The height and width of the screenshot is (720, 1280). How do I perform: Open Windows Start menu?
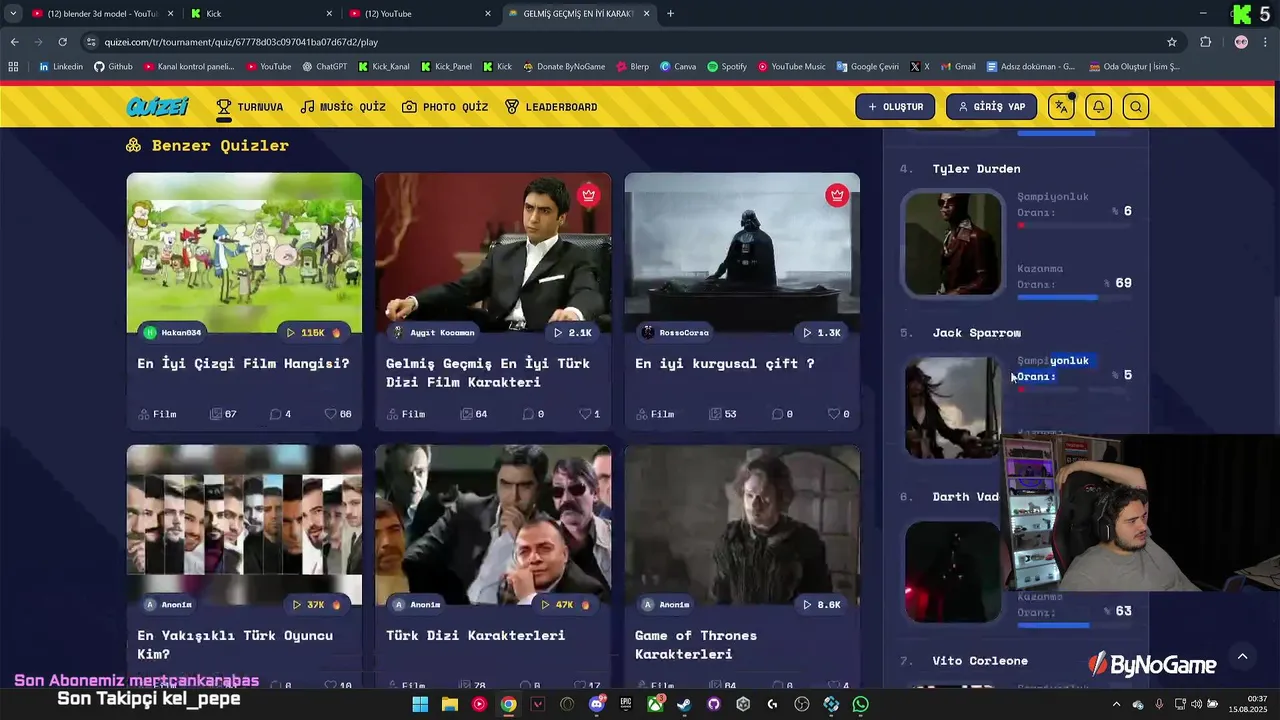click(420, 704)
